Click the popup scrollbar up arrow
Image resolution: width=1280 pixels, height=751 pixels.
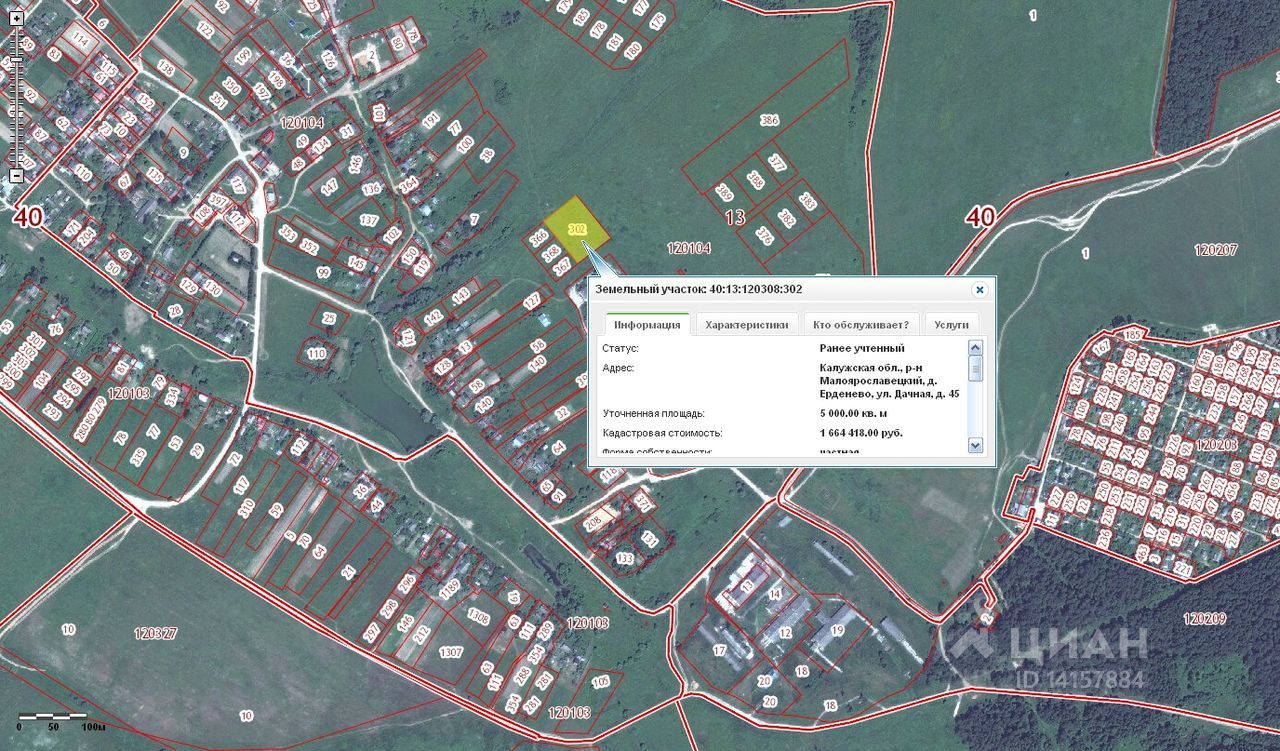[x=976, y=347]
